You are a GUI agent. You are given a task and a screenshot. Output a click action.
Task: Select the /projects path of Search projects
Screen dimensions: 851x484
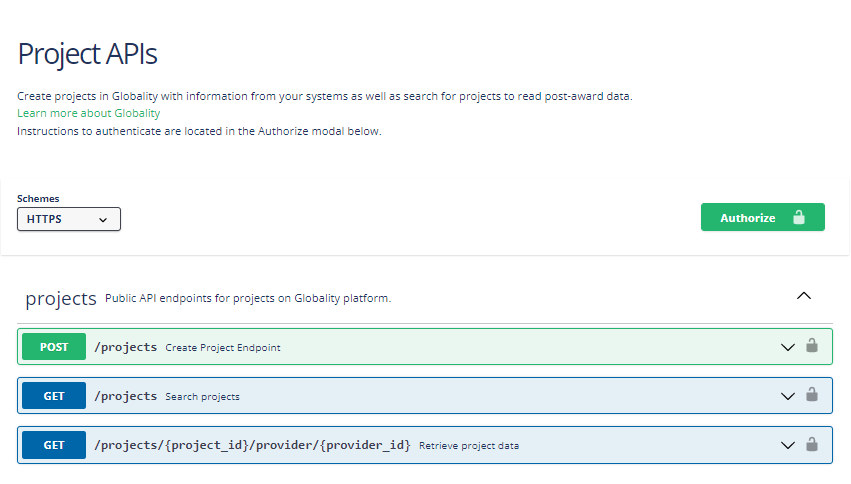[x=125, y=396]
